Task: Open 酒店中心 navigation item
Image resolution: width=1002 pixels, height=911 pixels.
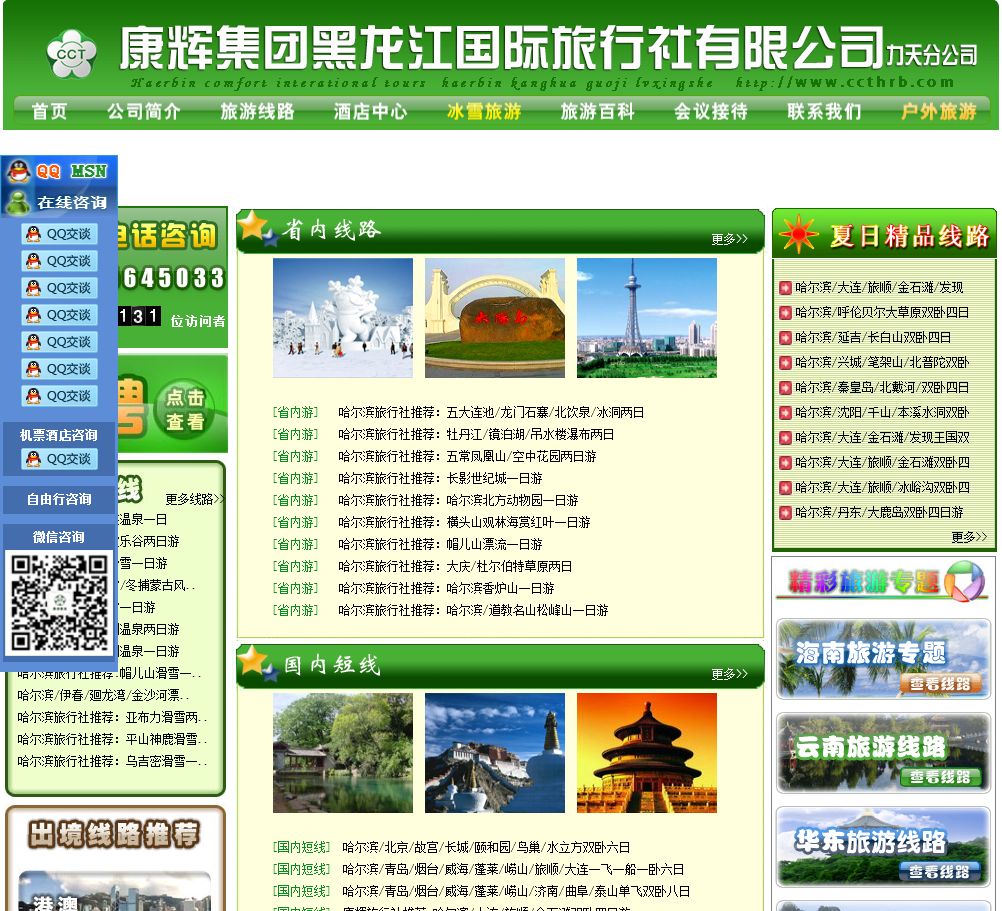Action: pos(370,112)
